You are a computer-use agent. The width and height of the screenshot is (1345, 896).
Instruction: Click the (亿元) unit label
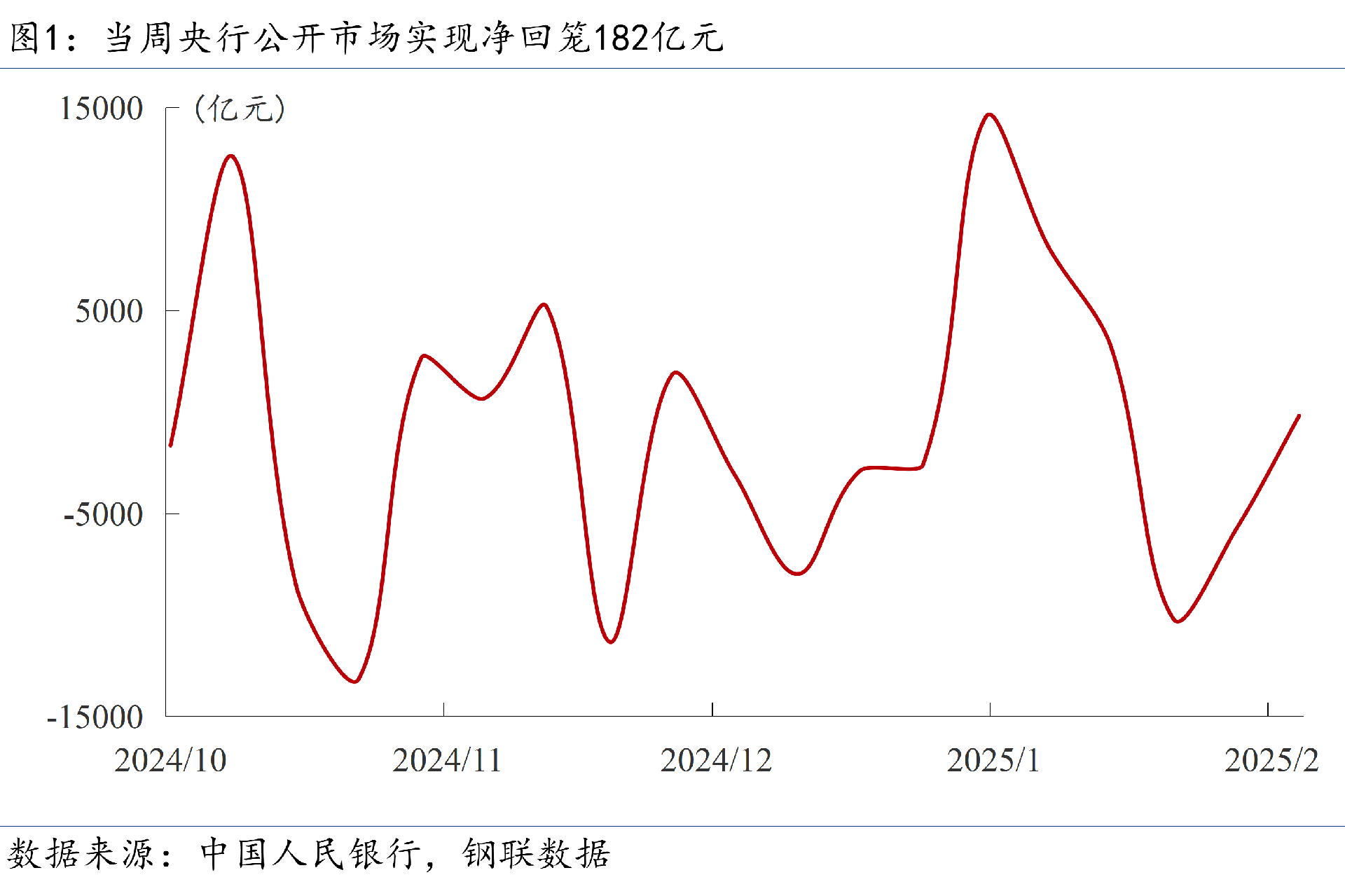coord(240,109)
